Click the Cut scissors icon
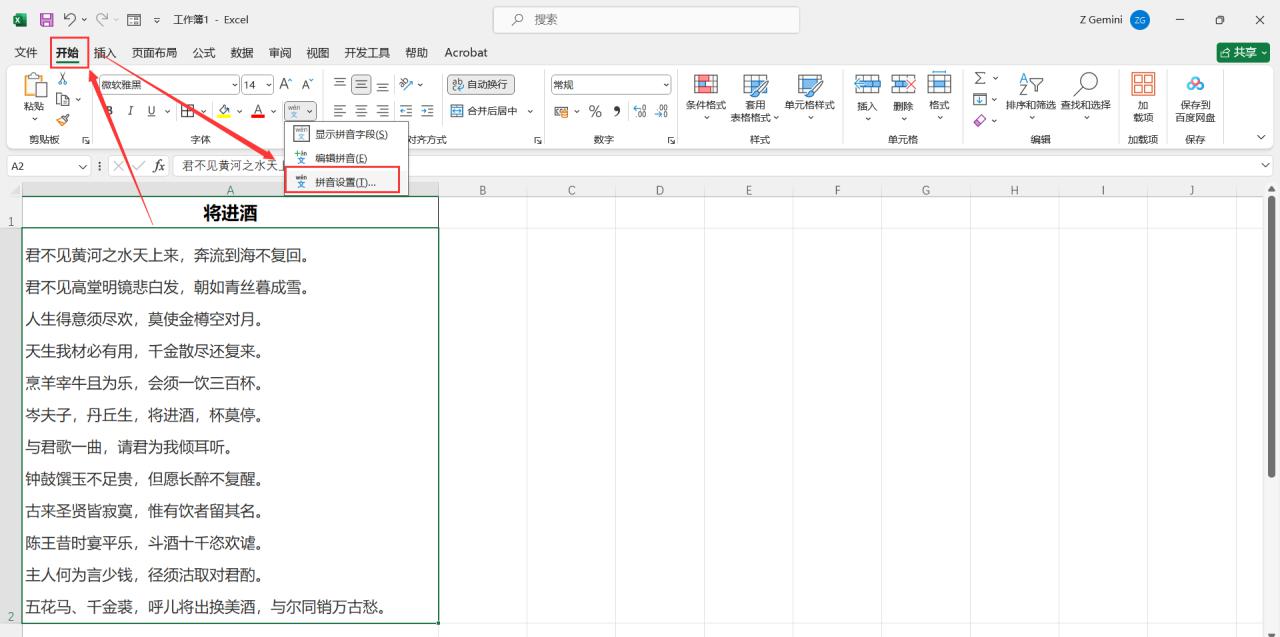 tap(62, 79)
